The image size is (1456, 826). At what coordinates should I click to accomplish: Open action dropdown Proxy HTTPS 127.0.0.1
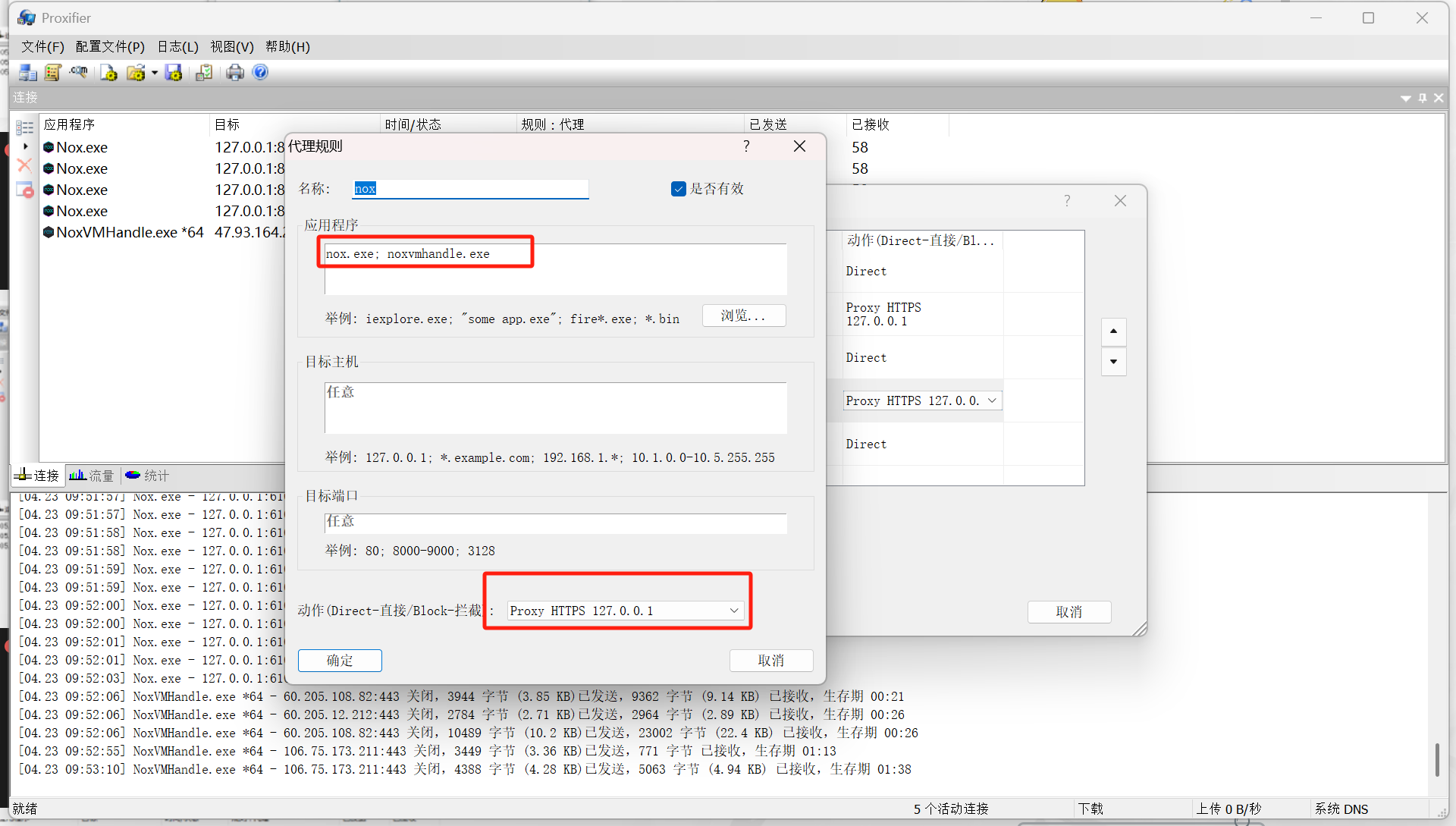[625, 611]
